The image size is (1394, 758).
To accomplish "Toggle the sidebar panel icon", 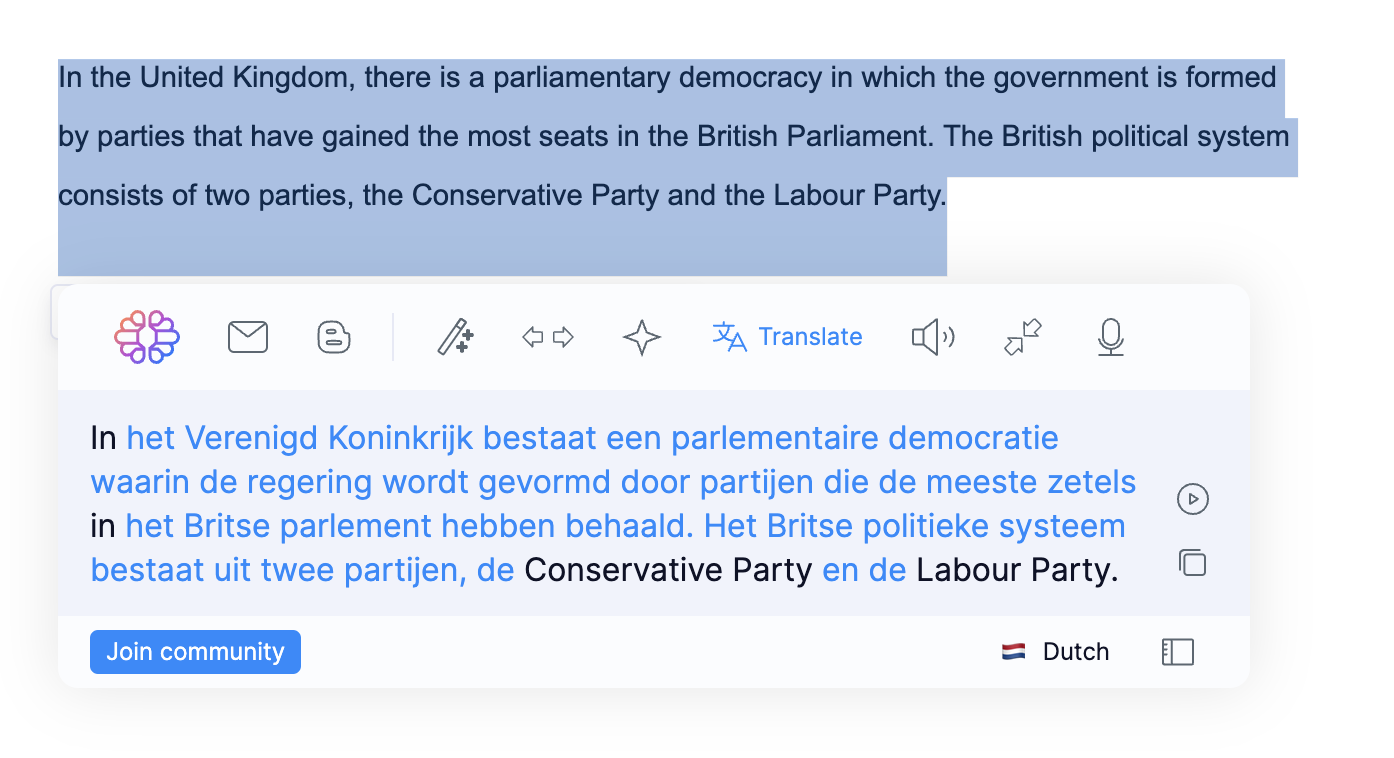I will tap(1178, 652).
